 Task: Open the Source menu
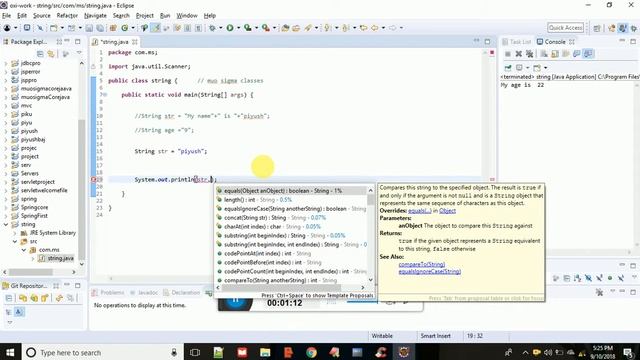[x=42, y=16]
